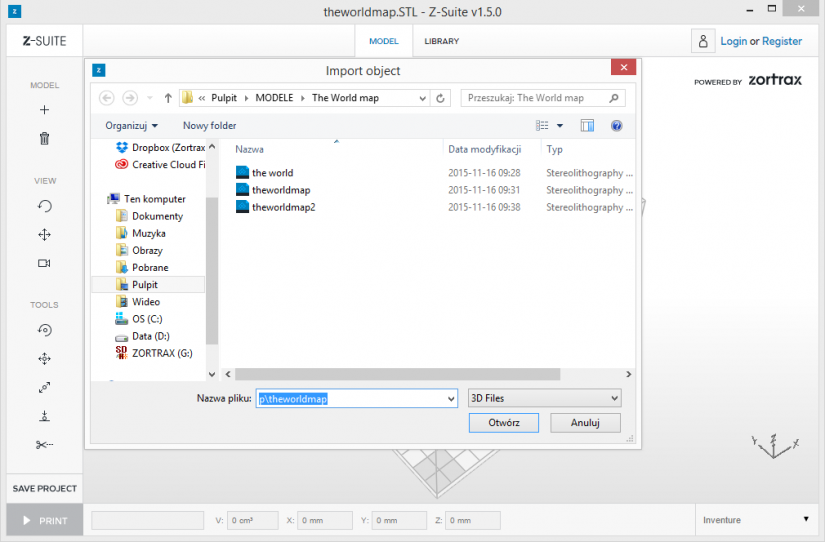Image resolution: width=825 pixels, height=542 pixels.
Task: Switch to the LIBRARY tab
Action: [442, 41]
